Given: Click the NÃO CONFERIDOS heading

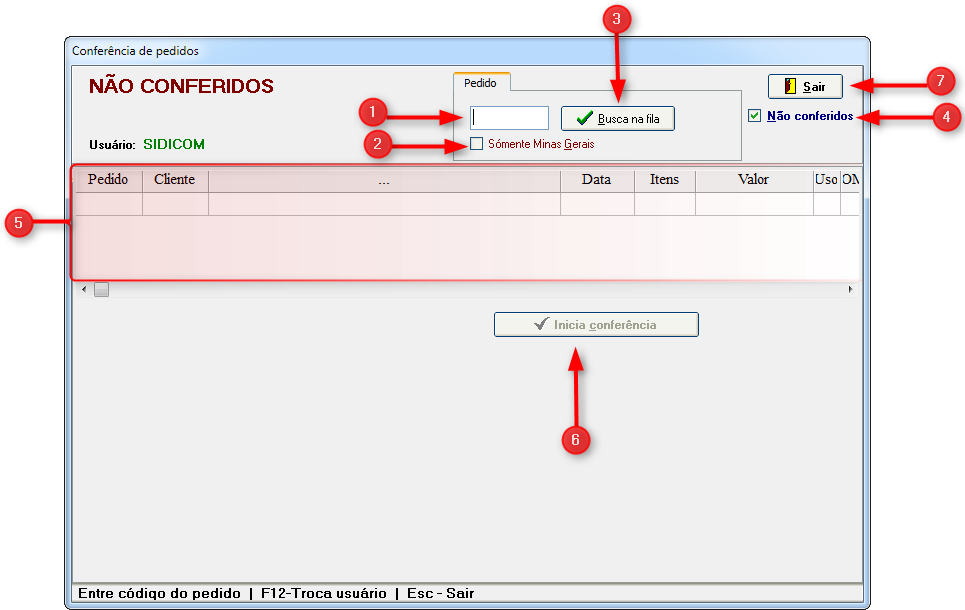Looking at the screenshot, I should click(x=181, y=86).
